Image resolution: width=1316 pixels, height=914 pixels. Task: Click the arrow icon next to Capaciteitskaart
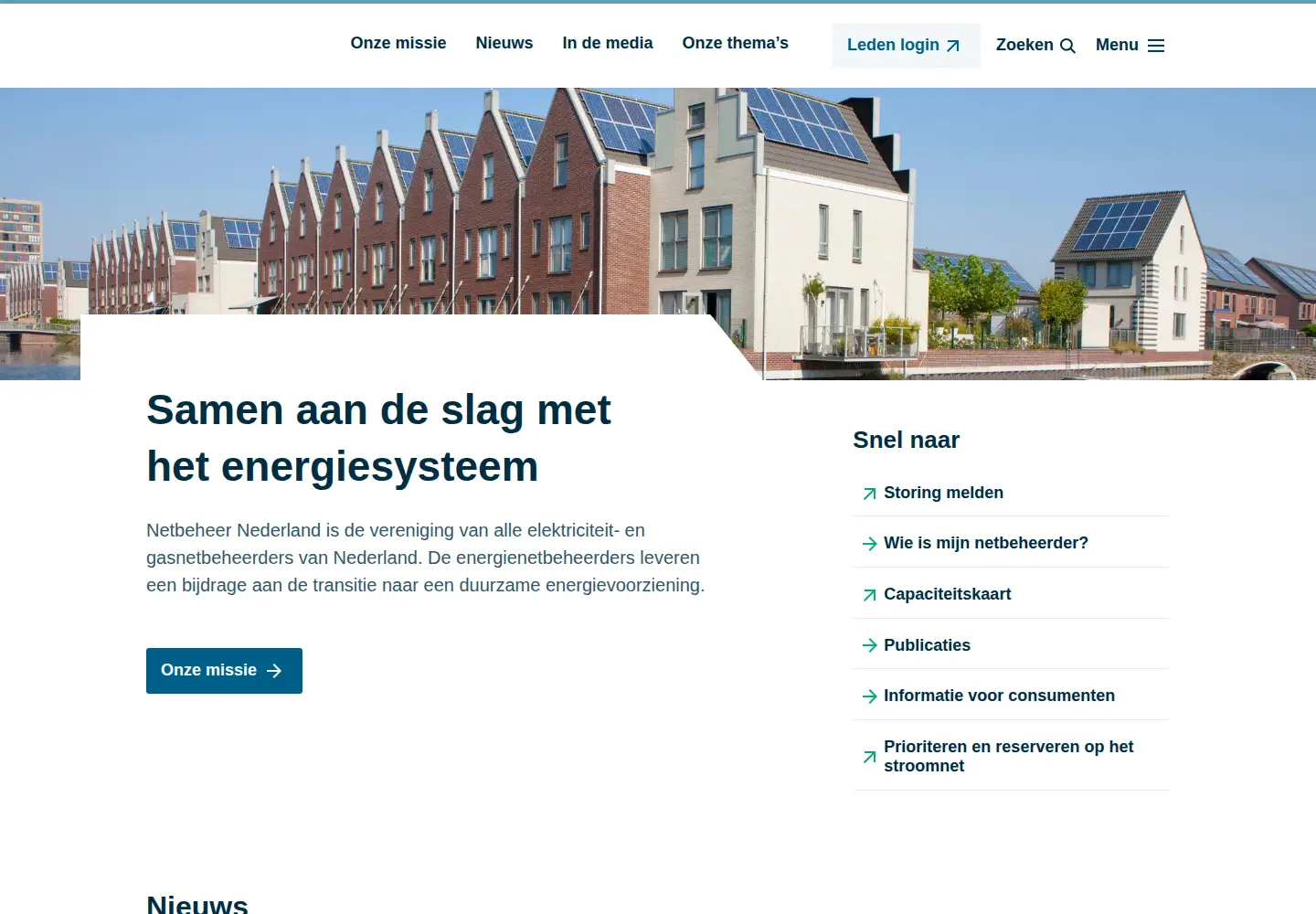click(869, 595)
